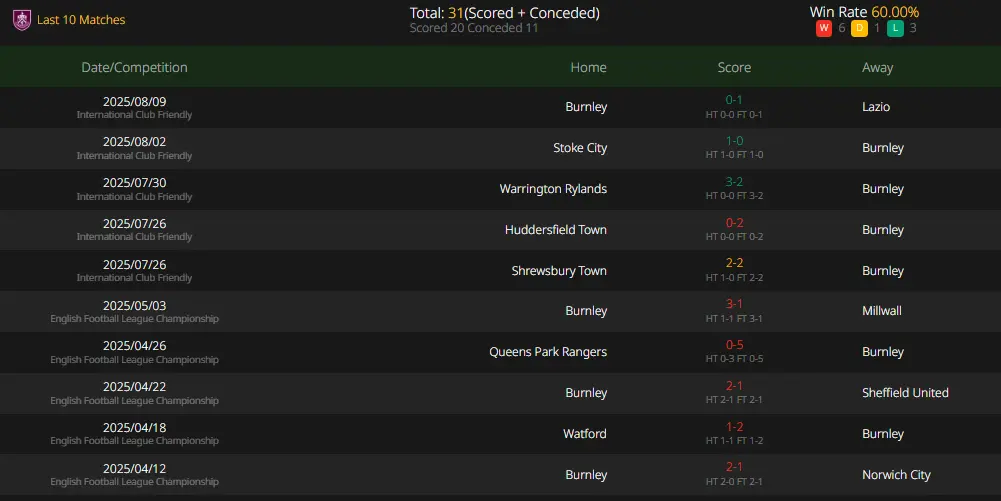Click the green L losses badge
Screen dimensions: 1001x501
point(895,28)
